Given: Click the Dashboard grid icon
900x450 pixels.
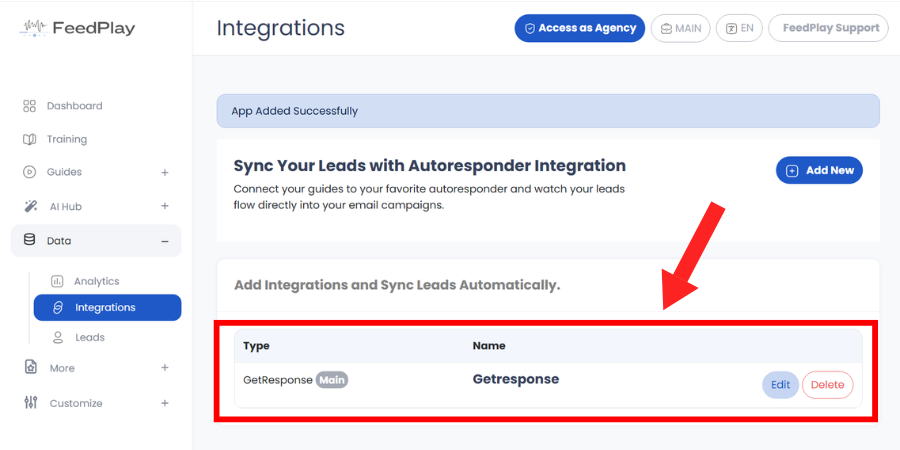Looking at the screenshot, I should point(29,106).
